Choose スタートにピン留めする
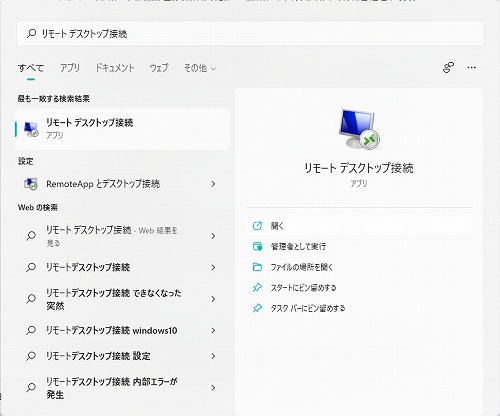Image resolution: width=500 pixels, height=416 pixels. [359, 288]
